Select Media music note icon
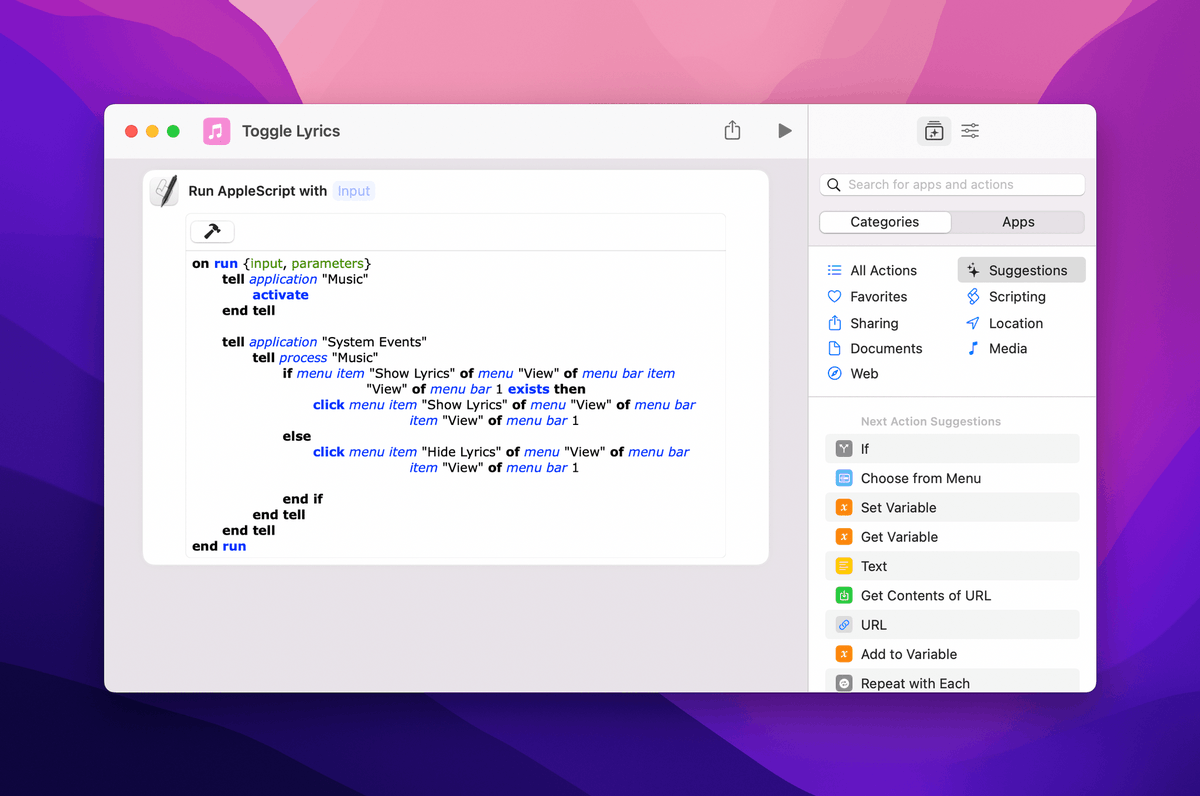 tap(973, 349)
